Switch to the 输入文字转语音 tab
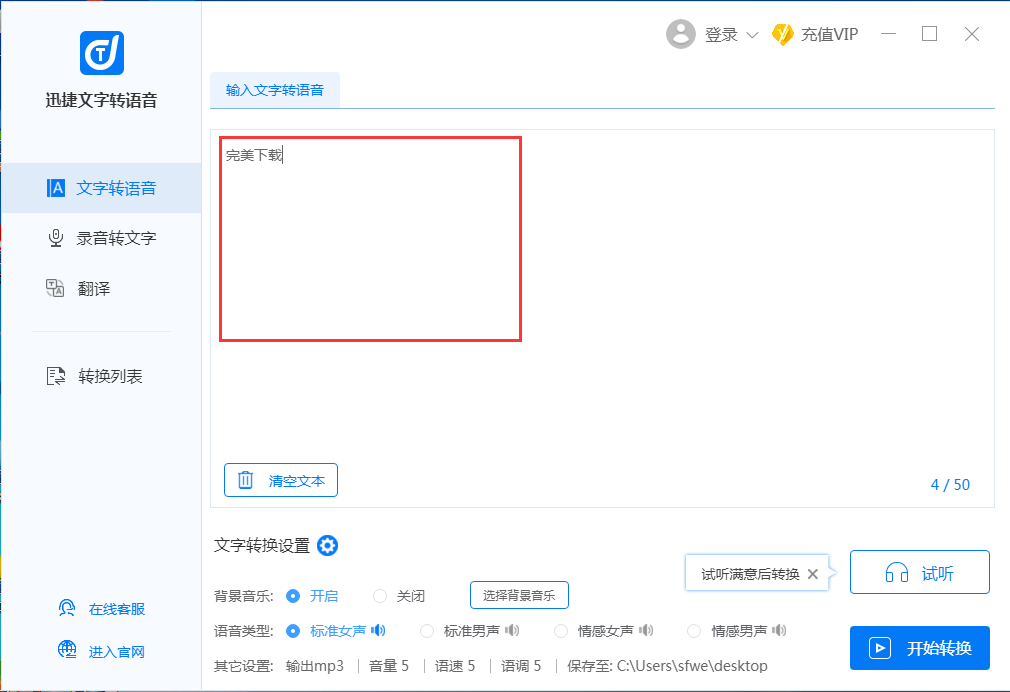 (x=275, y=89)
